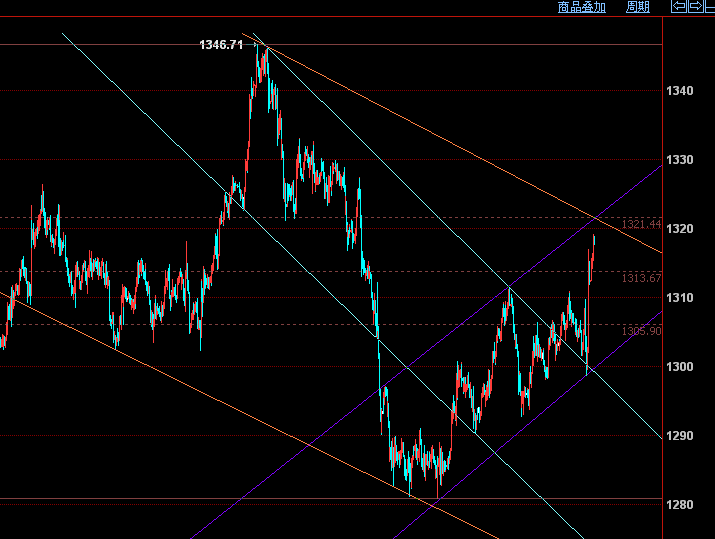Image resolution: width=715 pixels, height=539 pixels.
Task: Click the left arrow navigation icon
Action: click(x=679, y=6)
